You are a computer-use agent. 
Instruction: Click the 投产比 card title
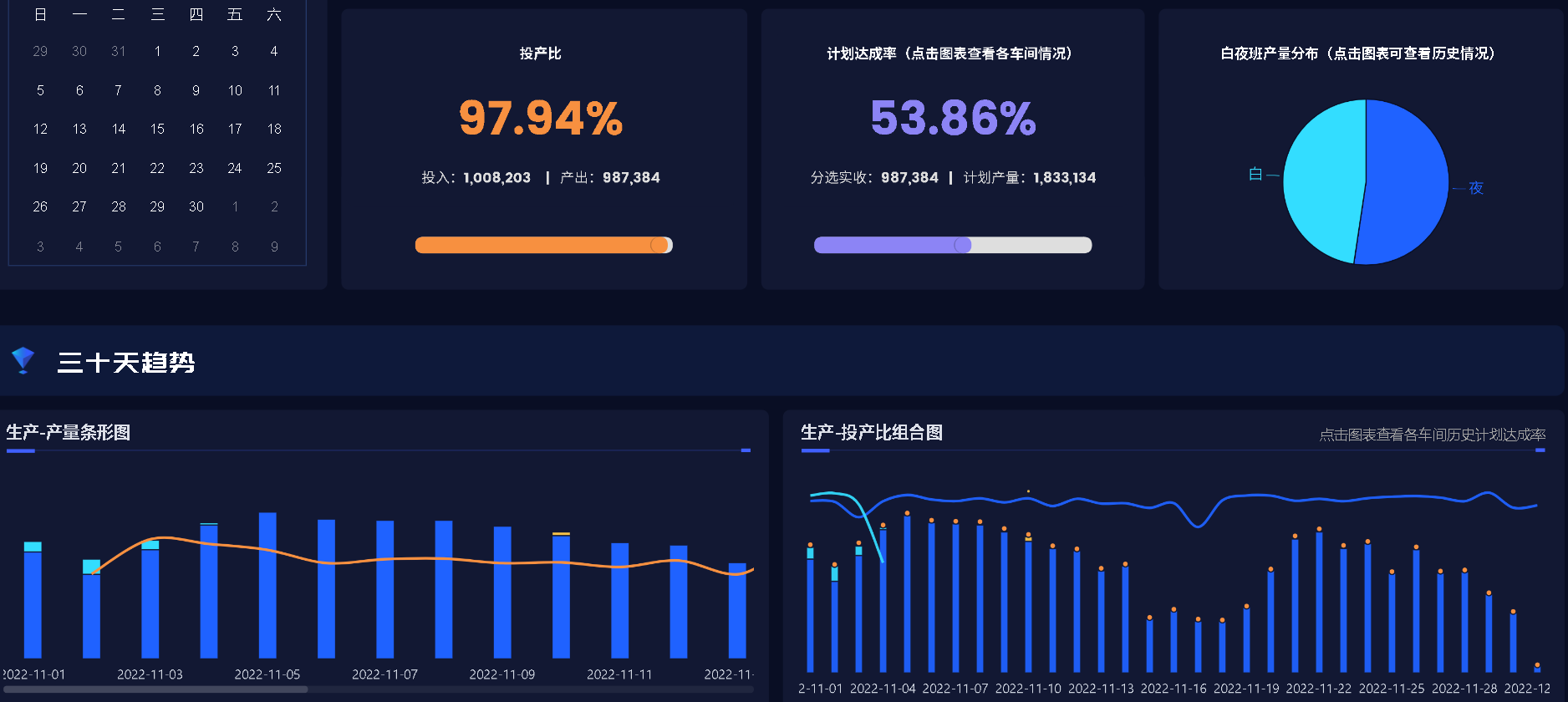pos(541,53)
